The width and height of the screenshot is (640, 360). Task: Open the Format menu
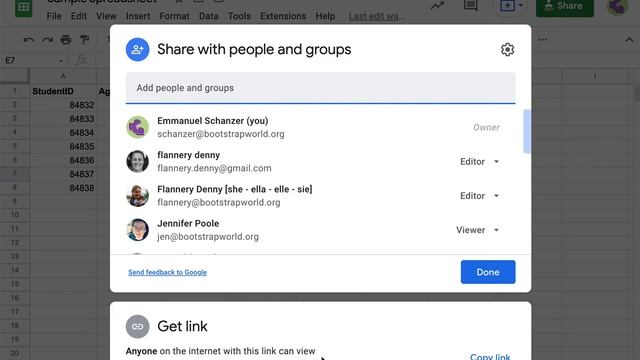click(174, 16)
